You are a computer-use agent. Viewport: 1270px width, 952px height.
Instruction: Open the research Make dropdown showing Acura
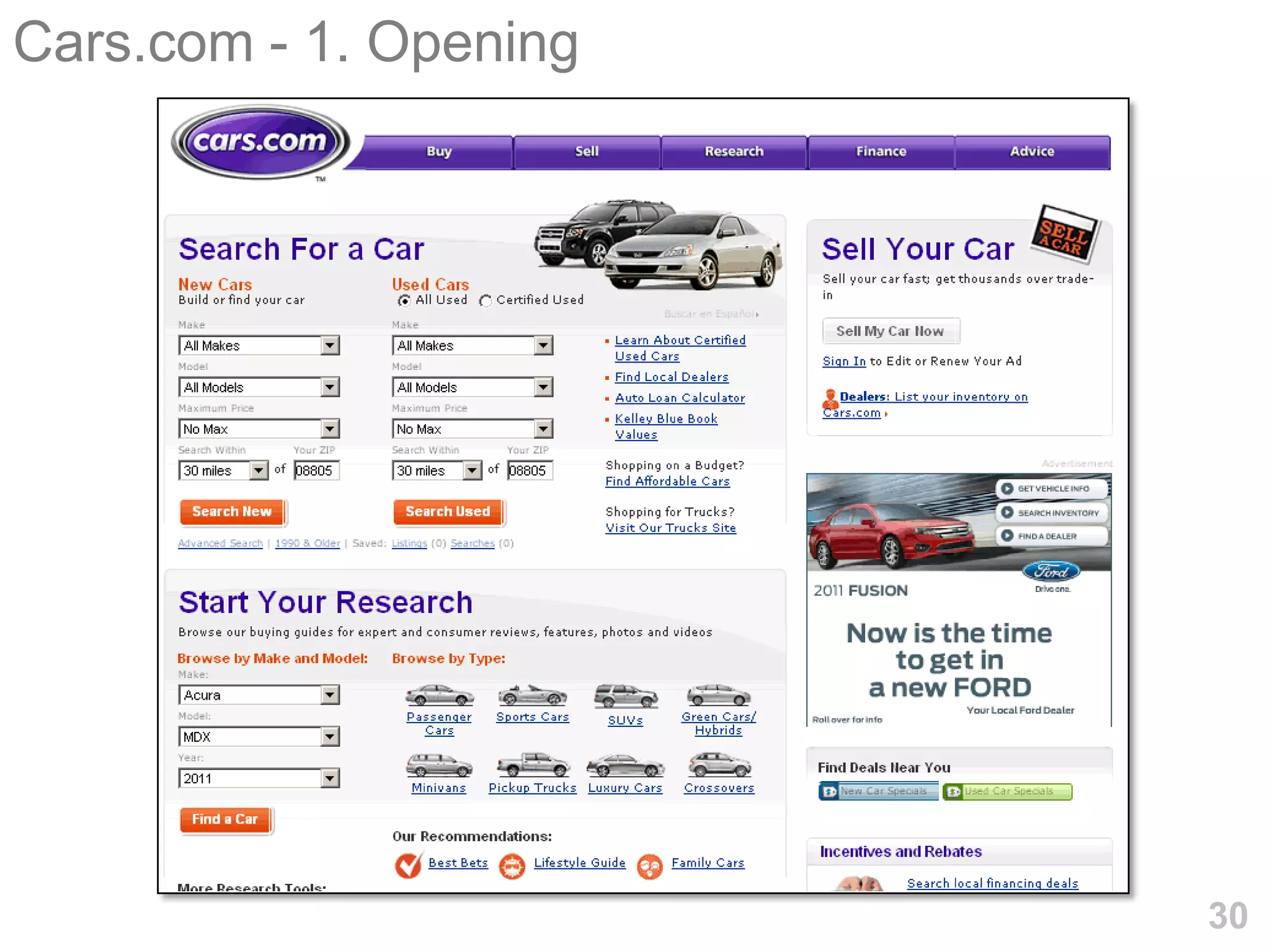click(x=259, y=695)
